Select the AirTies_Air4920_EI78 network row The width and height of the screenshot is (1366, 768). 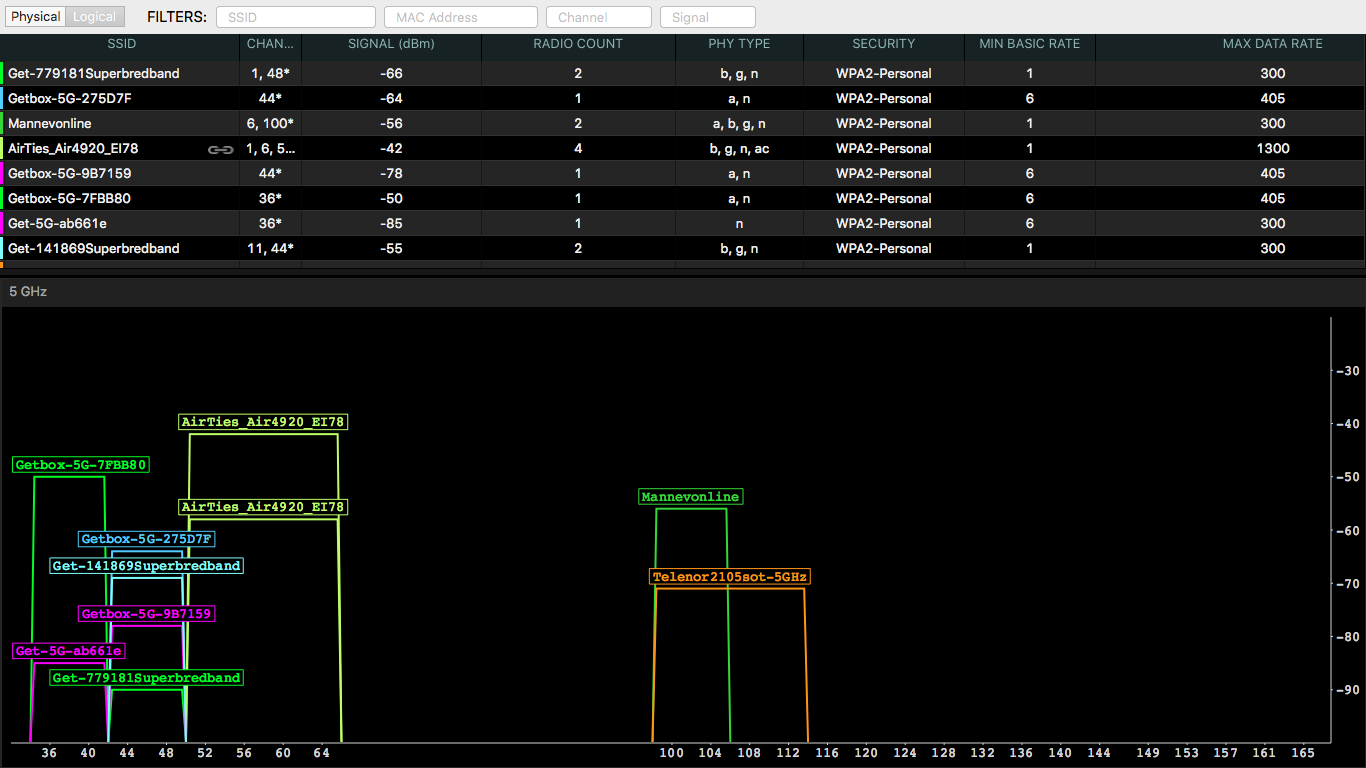tap(683, 148)
